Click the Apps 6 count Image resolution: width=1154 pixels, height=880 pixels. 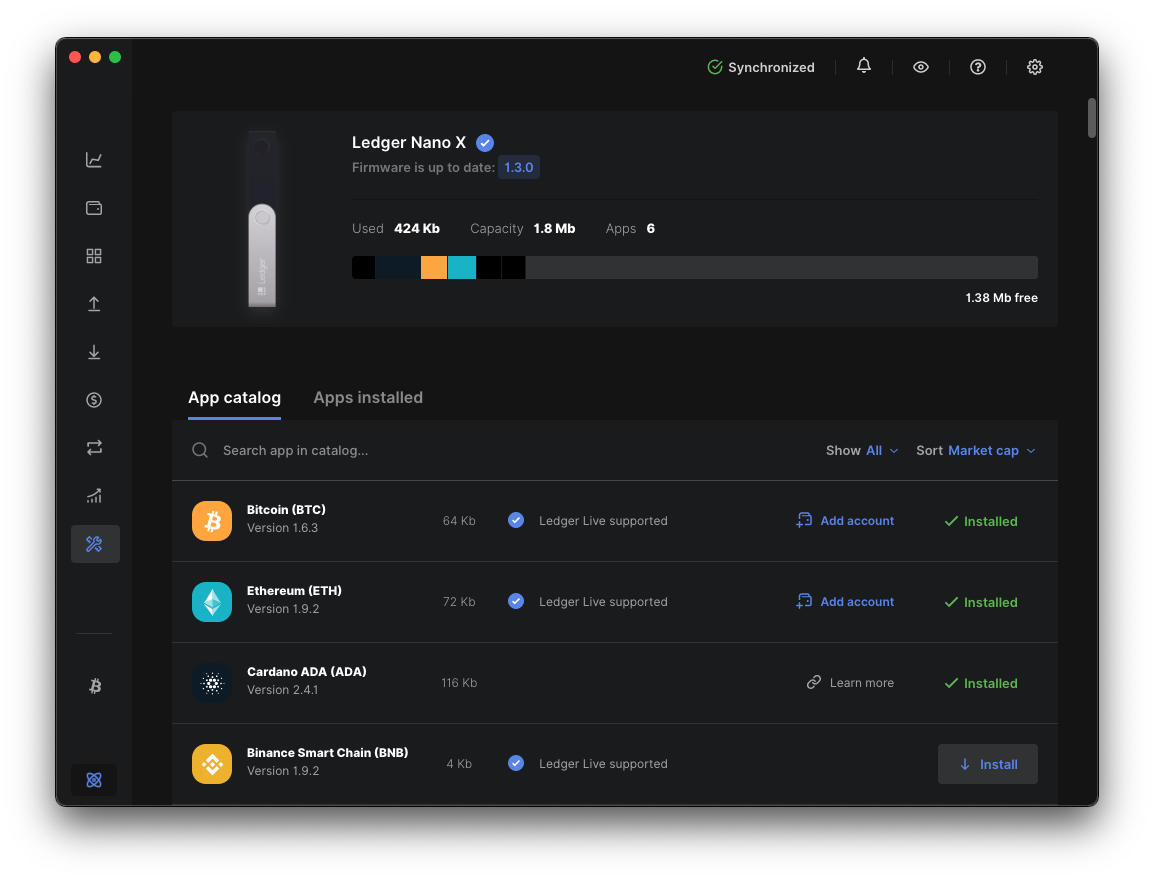point(651,229)
